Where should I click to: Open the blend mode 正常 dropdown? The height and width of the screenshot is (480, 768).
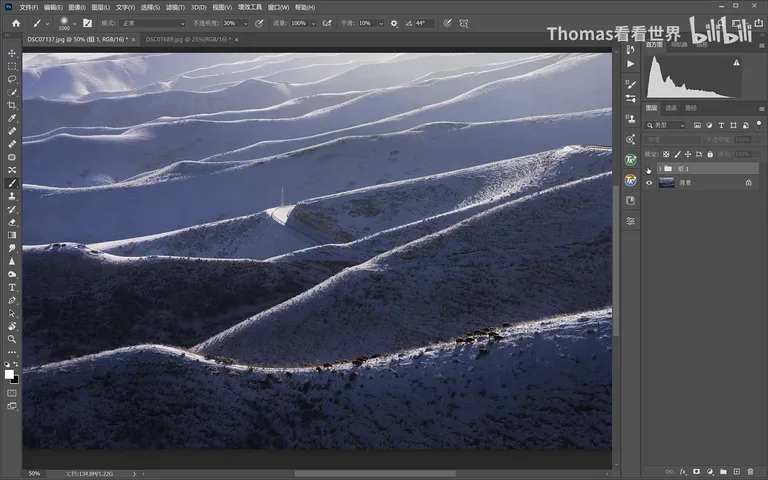152,23
